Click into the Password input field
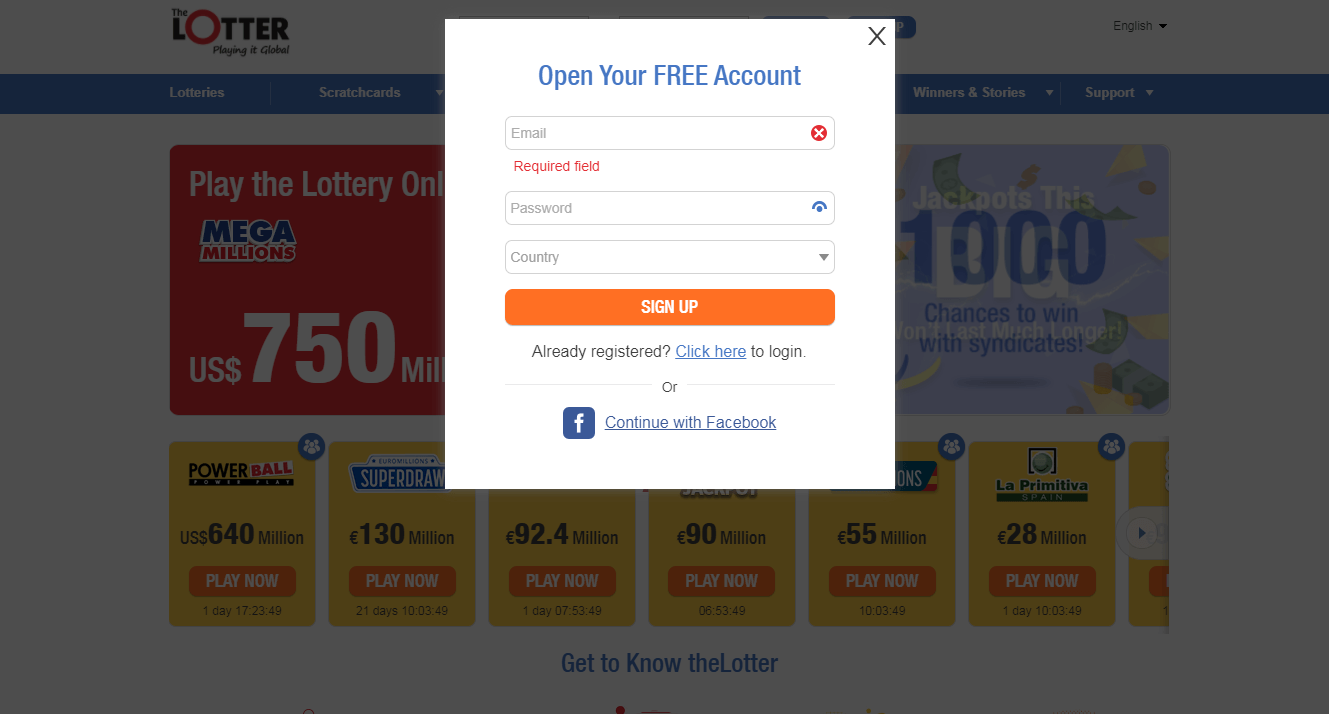Screen dimensions: 1329x714 [x=658, y=208]
